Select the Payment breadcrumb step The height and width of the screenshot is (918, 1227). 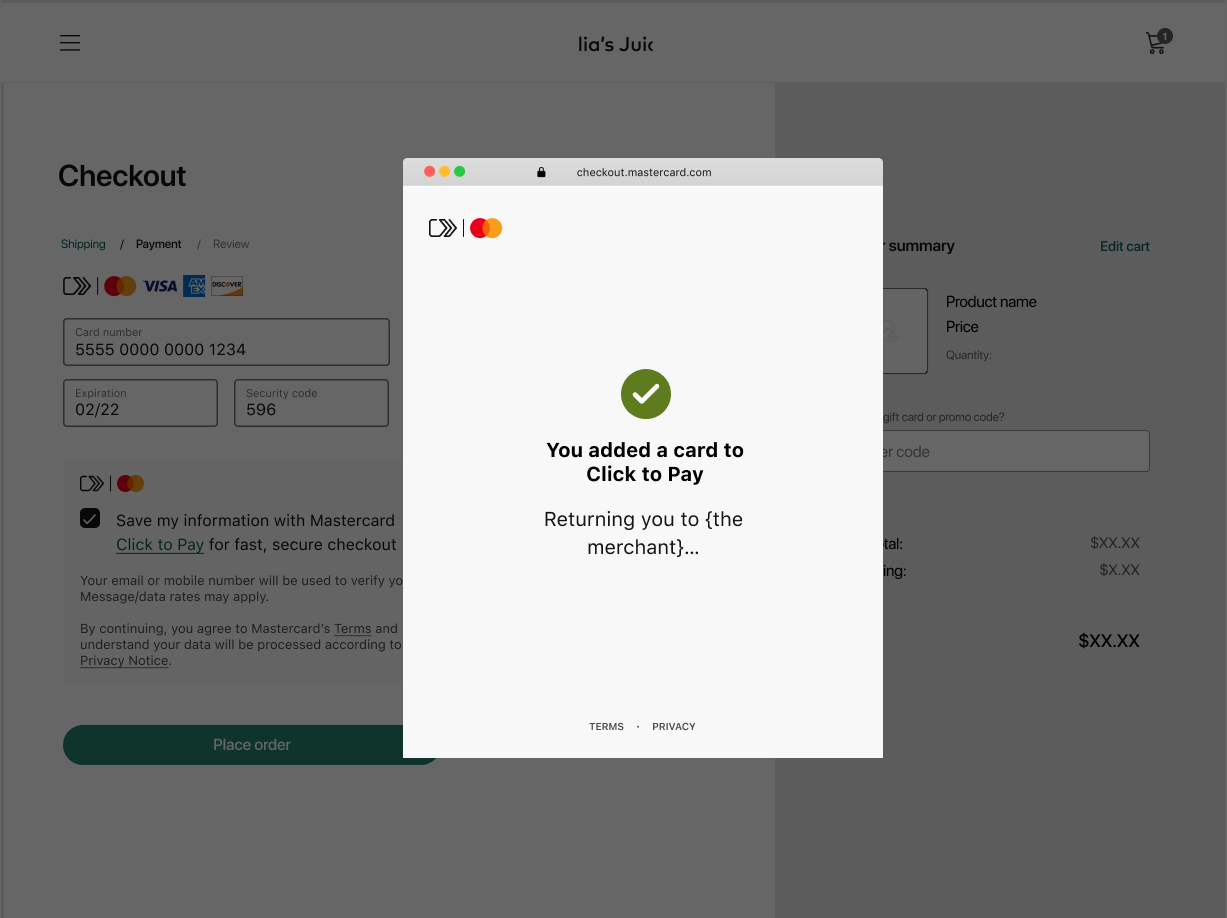(159, 244)
